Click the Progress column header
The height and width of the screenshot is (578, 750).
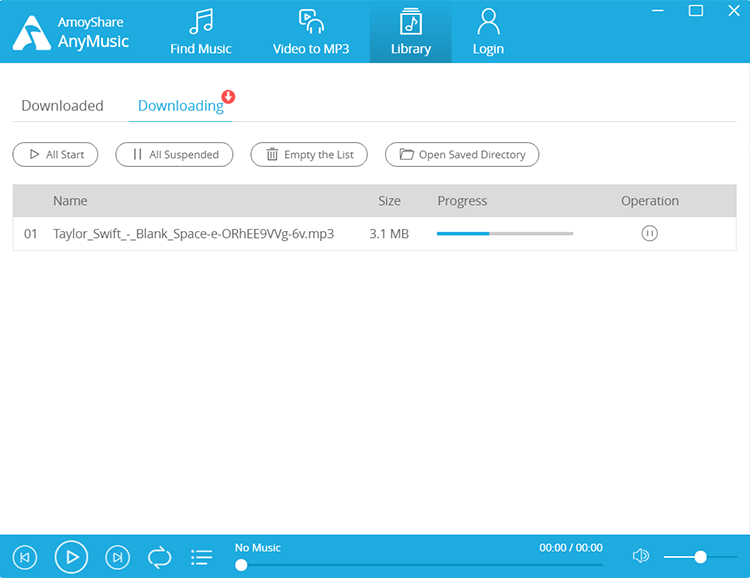click(462, 201)
